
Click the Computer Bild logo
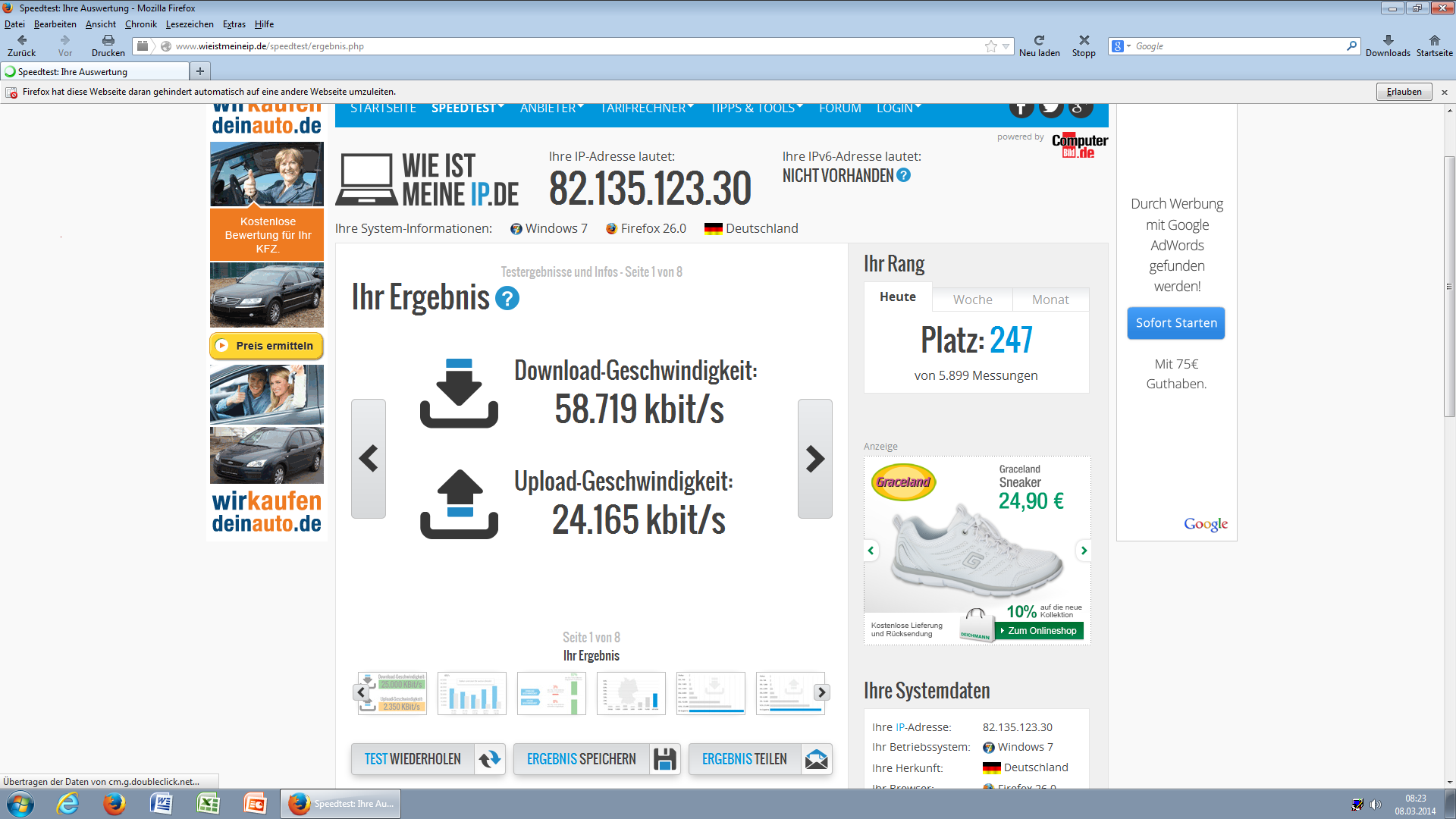point(1080,145)
